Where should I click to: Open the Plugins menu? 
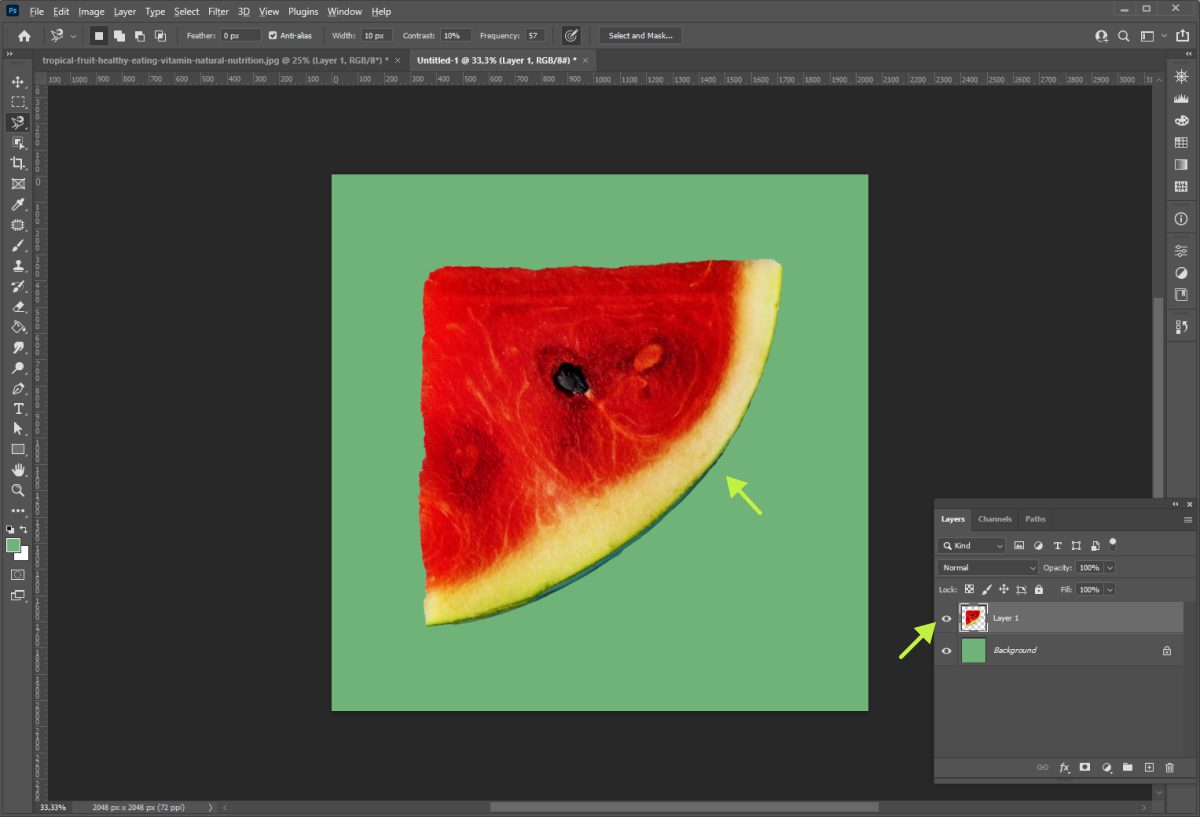coord(303,12)
